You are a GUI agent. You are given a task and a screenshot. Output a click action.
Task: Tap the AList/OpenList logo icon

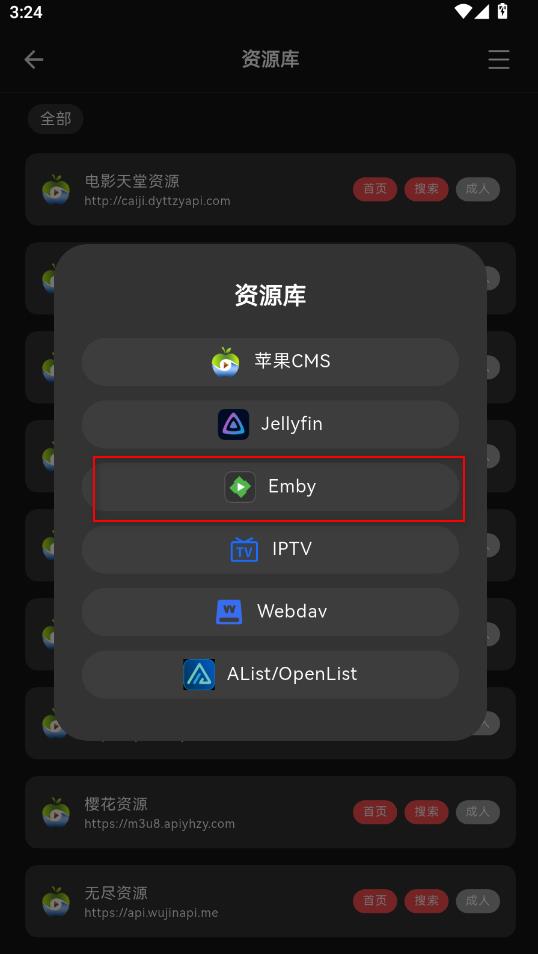pyautogui.click(x=199, y=674)
